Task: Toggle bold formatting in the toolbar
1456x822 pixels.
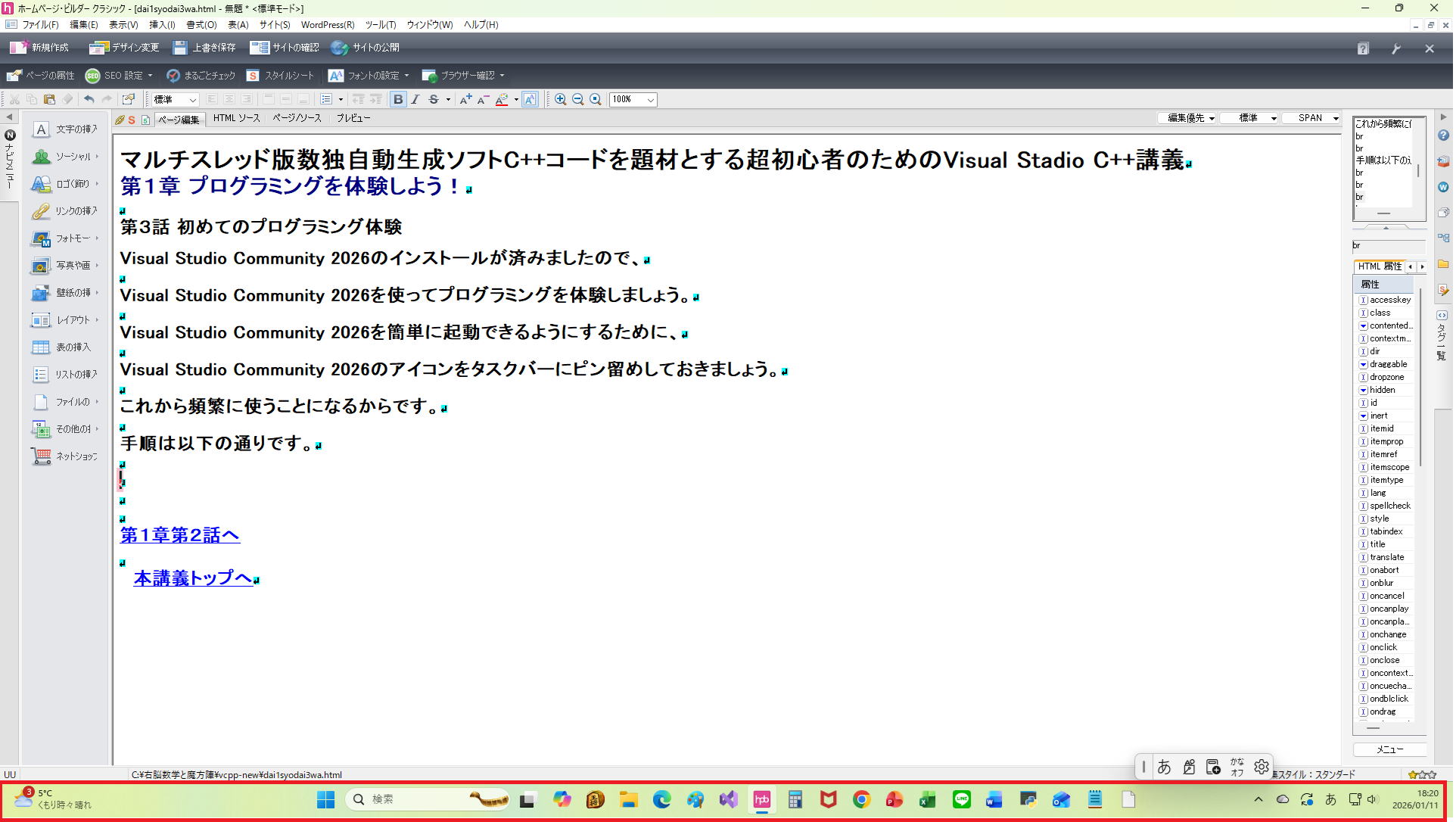Action: [398, 100]
